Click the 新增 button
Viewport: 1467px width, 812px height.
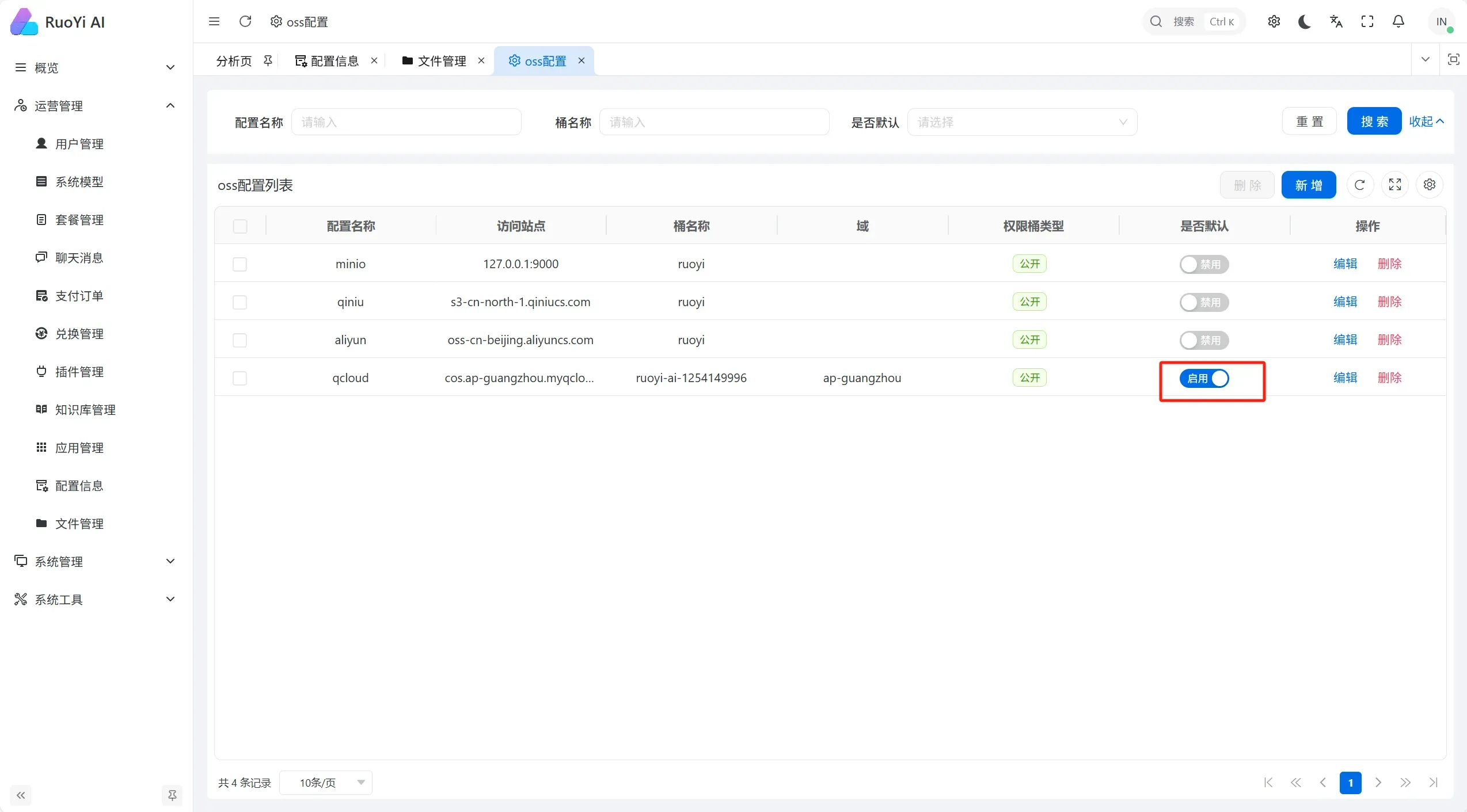tap(1308, 185)
